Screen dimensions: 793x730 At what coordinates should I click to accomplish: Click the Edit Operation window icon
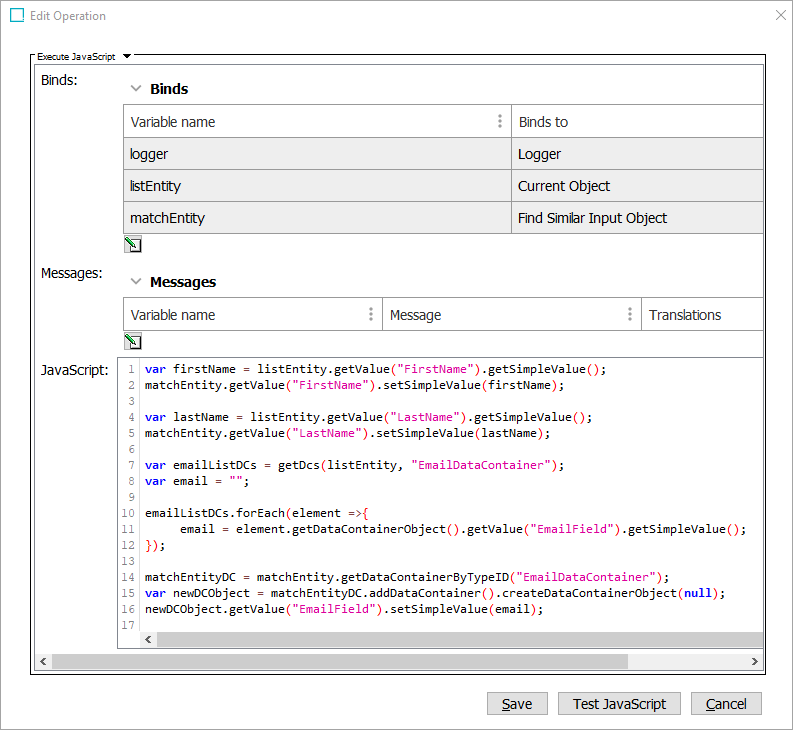point(17,16)
